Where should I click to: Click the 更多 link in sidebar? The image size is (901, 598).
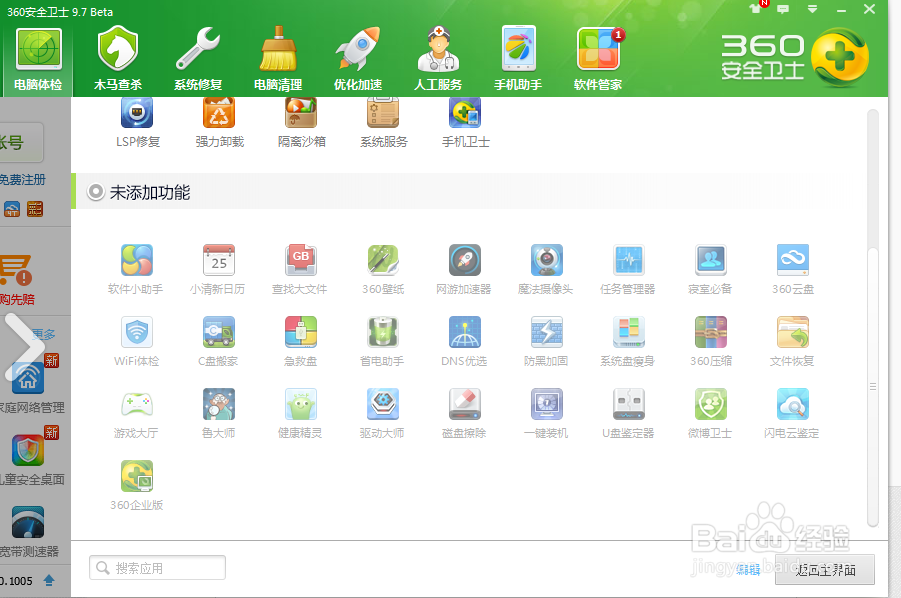(44, 334)
